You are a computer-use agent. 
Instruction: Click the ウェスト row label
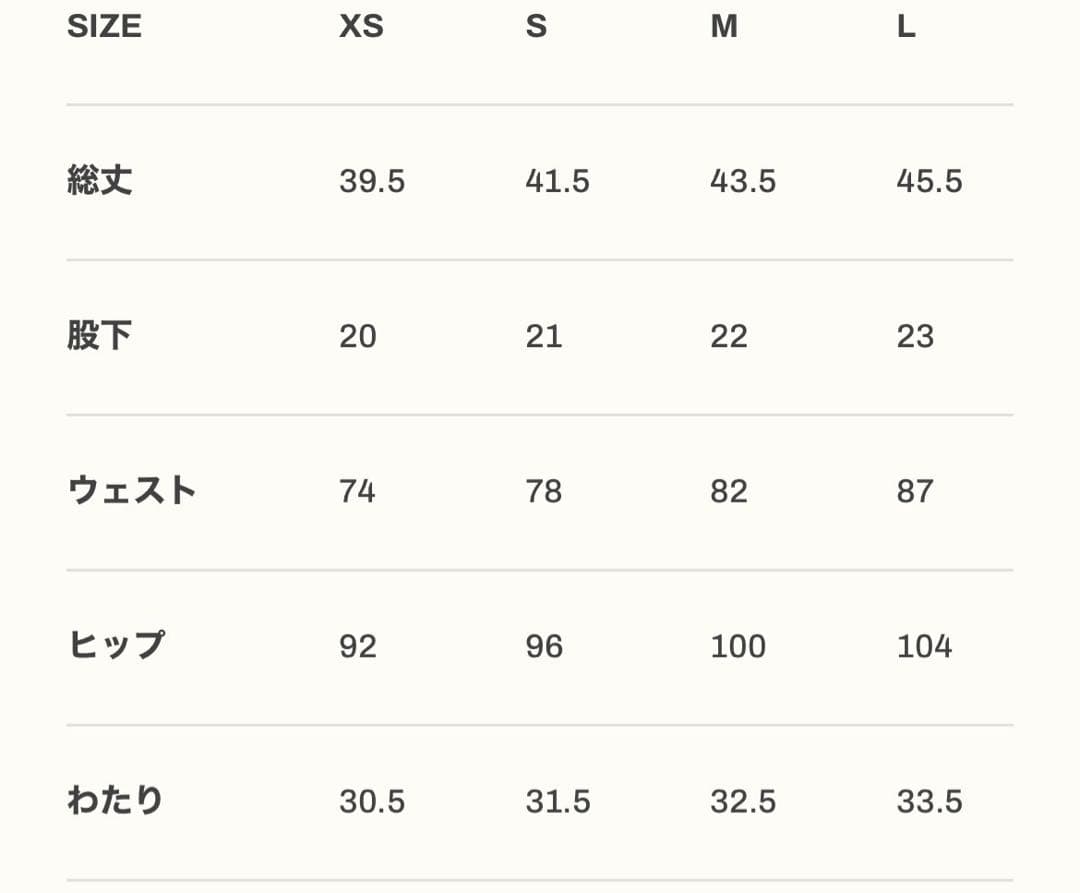click(132, 491)
